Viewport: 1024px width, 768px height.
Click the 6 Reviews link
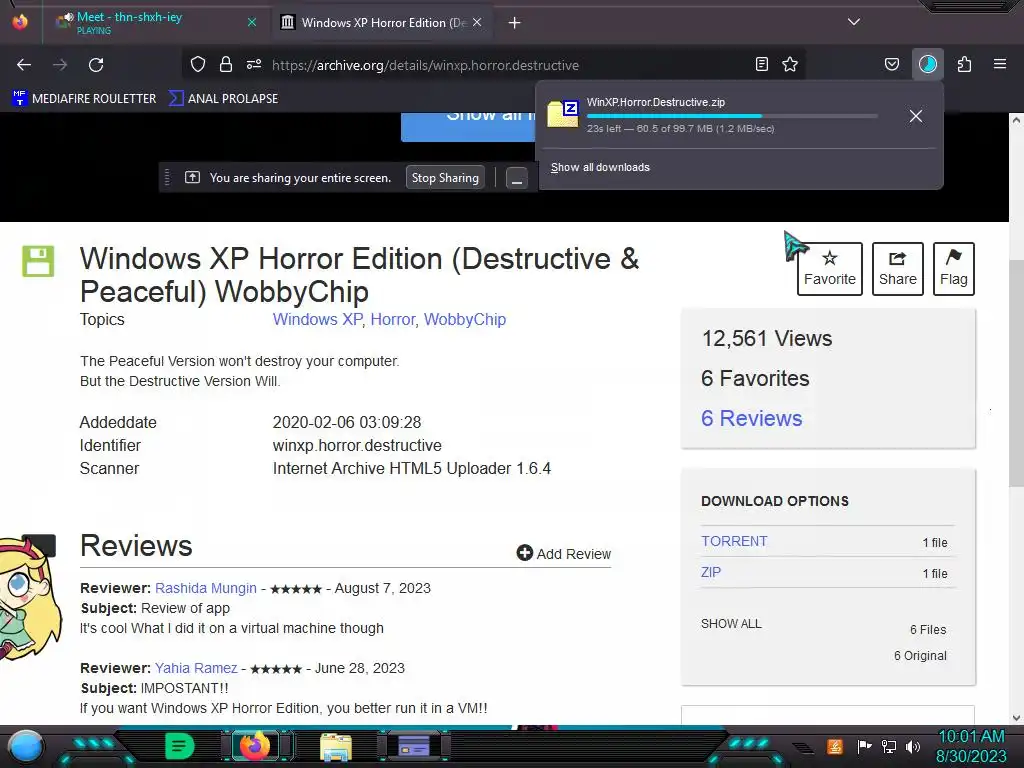tap(752, 418)
